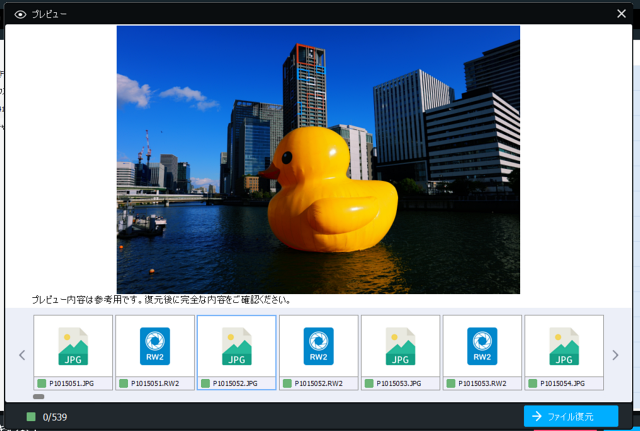Check the box for P1015054.JPG
The height and width of the screenshot is (431, 640).
coord(533,383)
